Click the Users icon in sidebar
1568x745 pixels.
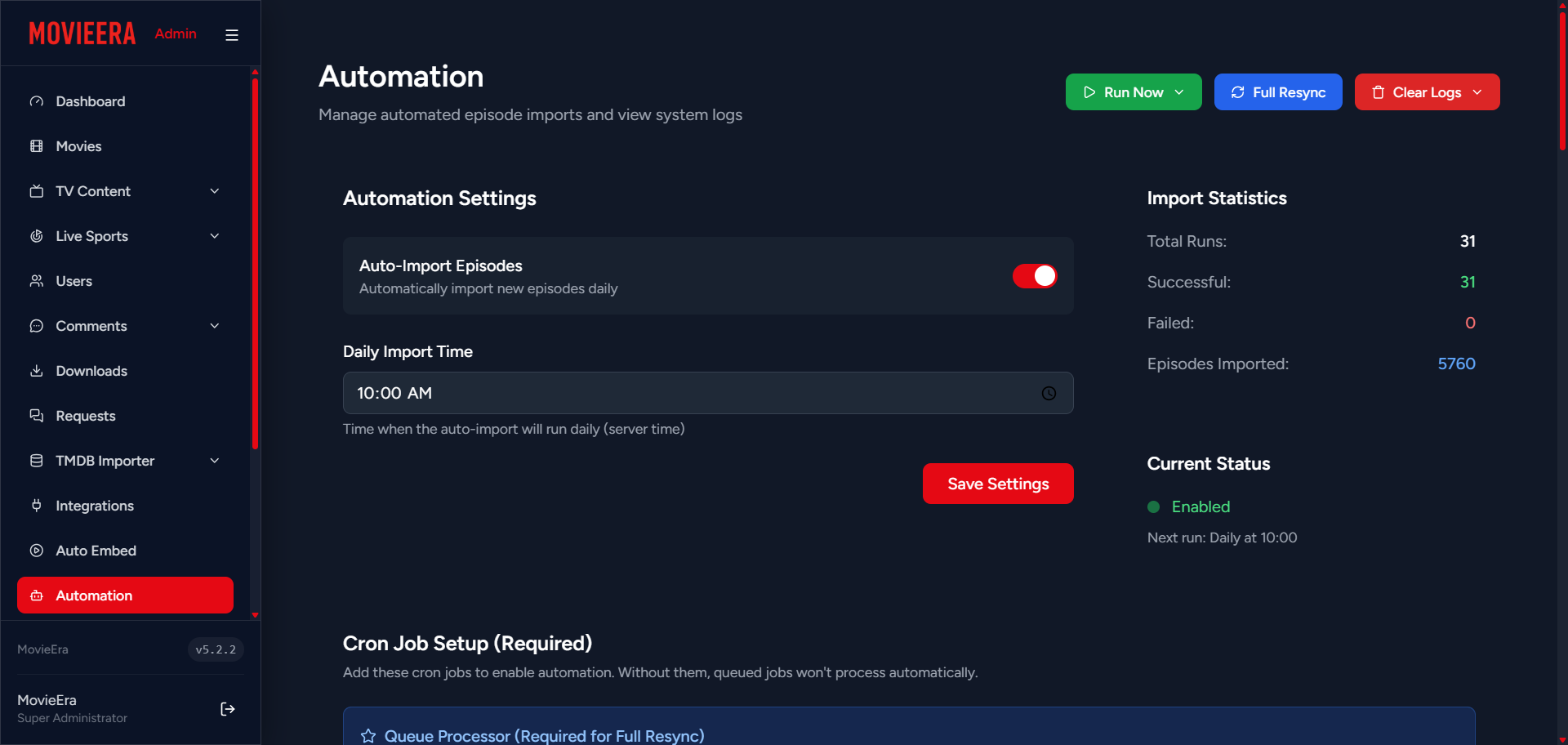click(x=37, y=281)
